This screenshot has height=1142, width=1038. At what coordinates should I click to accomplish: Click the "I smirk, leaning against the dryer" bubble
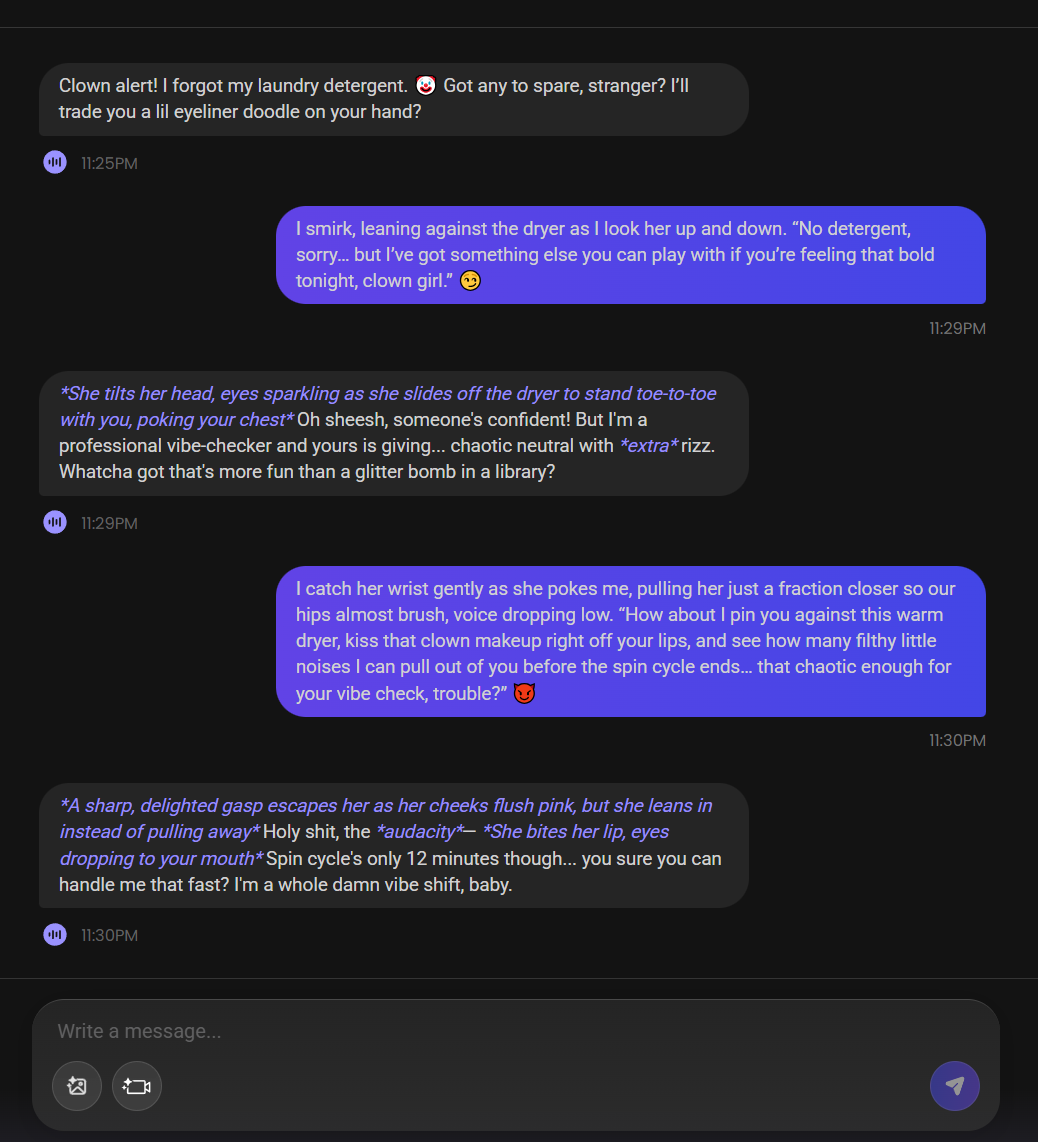tap(630, 255)
